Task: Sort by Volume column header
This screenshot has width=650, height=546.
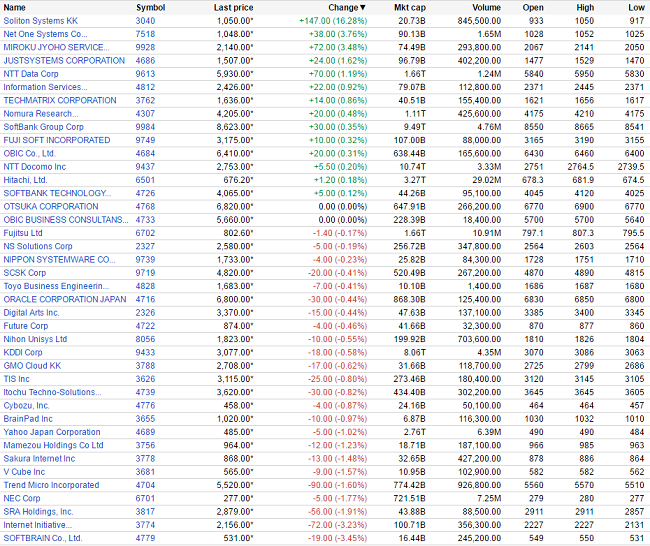Action: point(486,7)
